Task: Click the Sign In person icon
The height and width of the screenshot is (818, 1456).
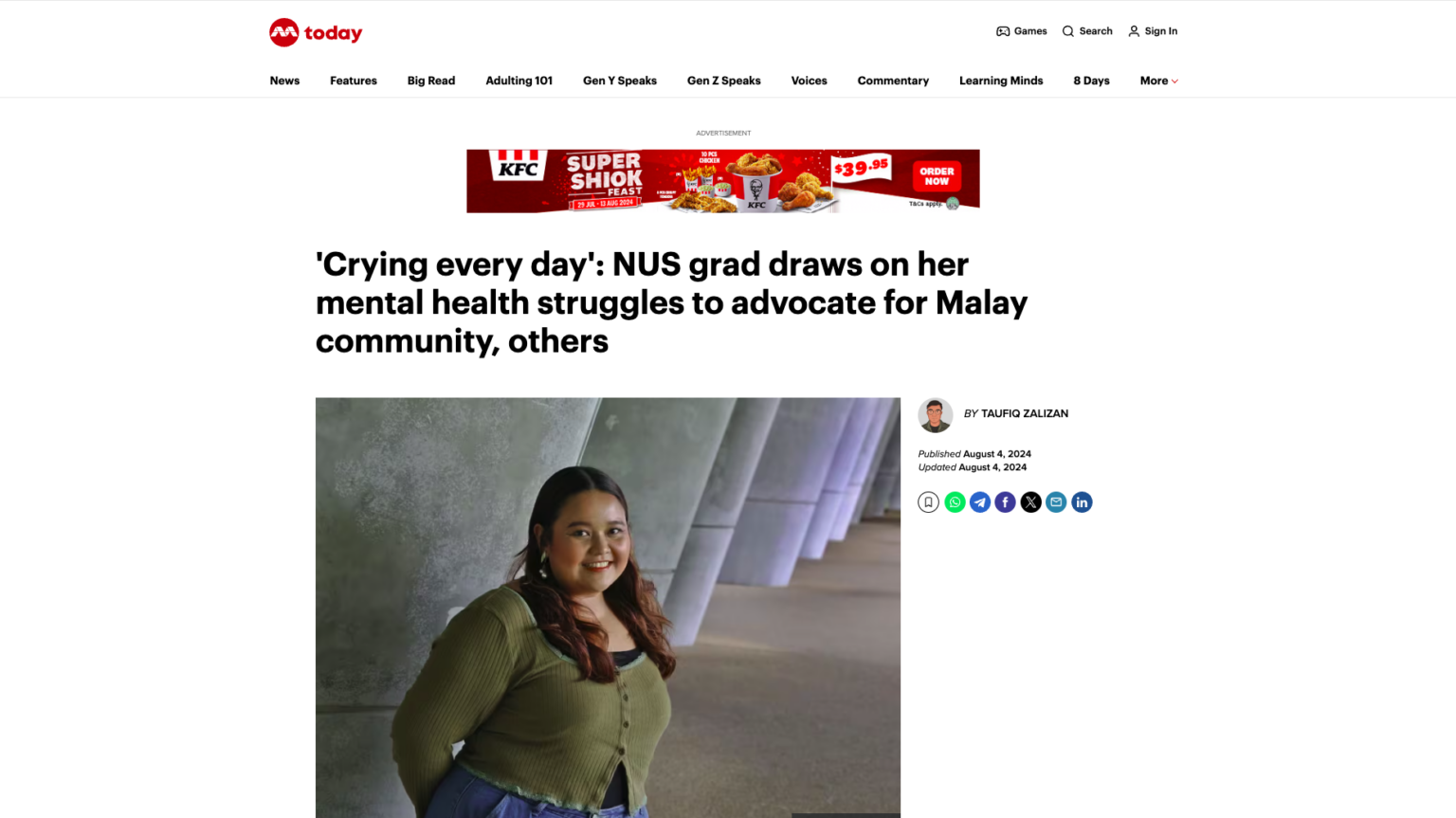Action: point(1134,30)
